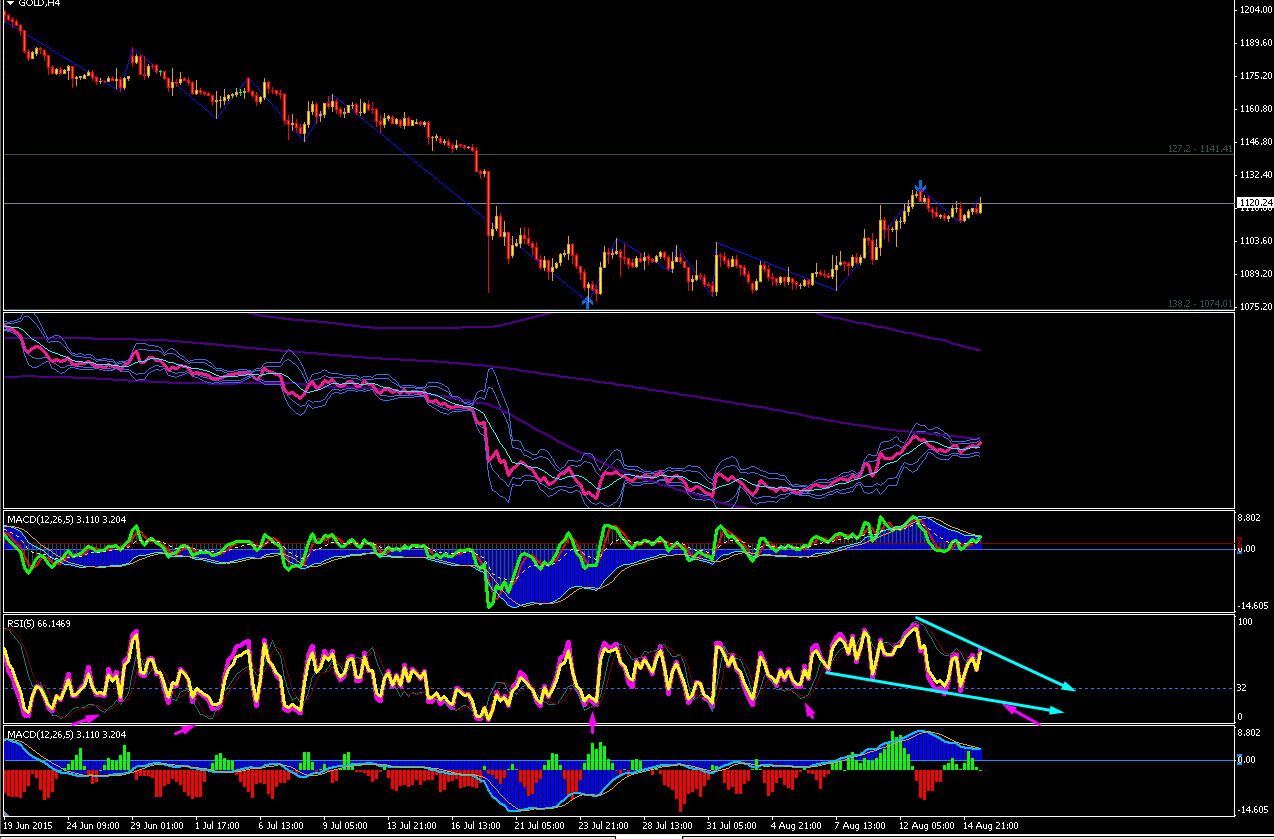Image resolution: width=1274 pixels, height=839 pixels.
Task: Select the current price tag 1120.24
Action: click(1255, 203)
